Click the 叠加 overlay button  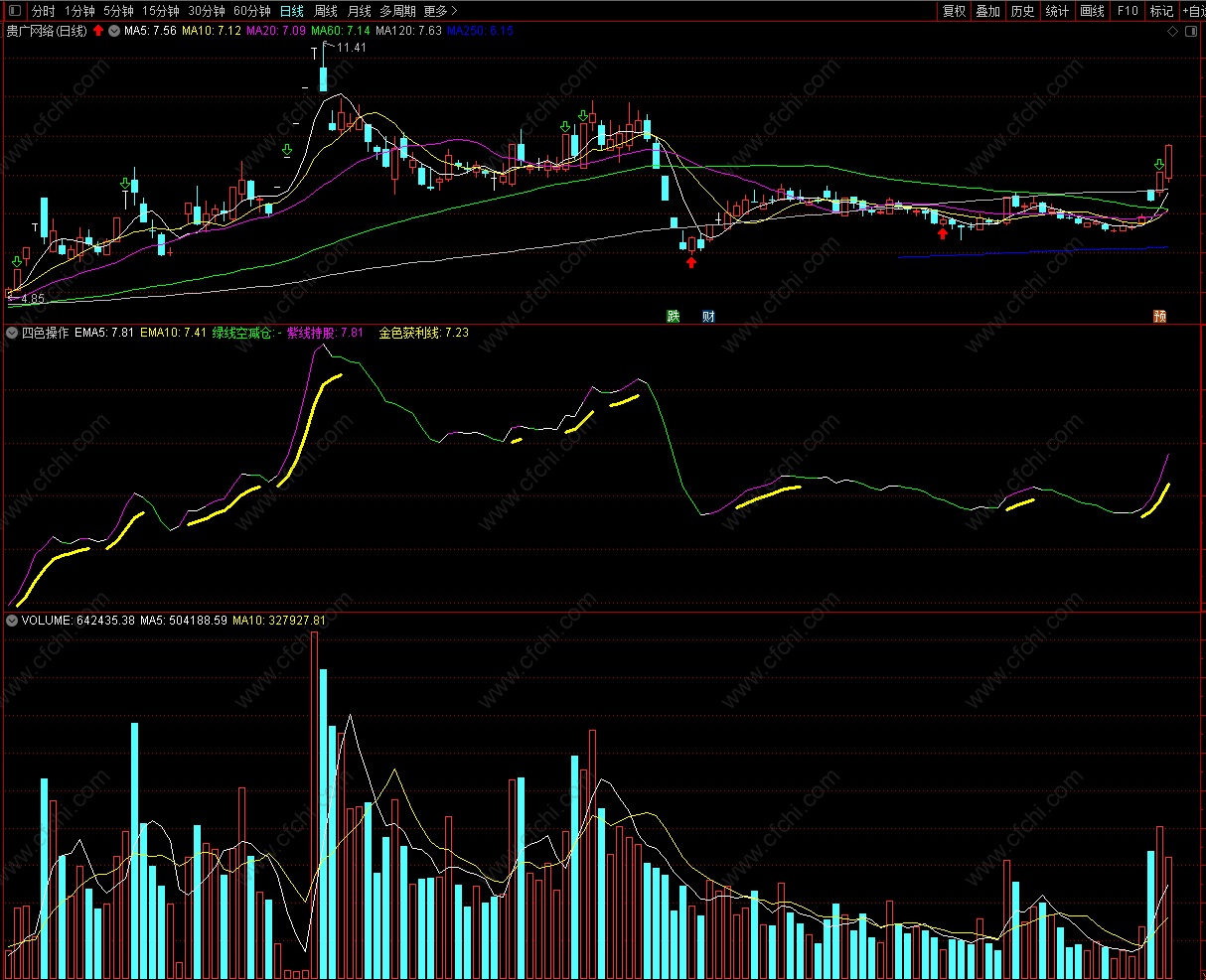coord(988,11)
